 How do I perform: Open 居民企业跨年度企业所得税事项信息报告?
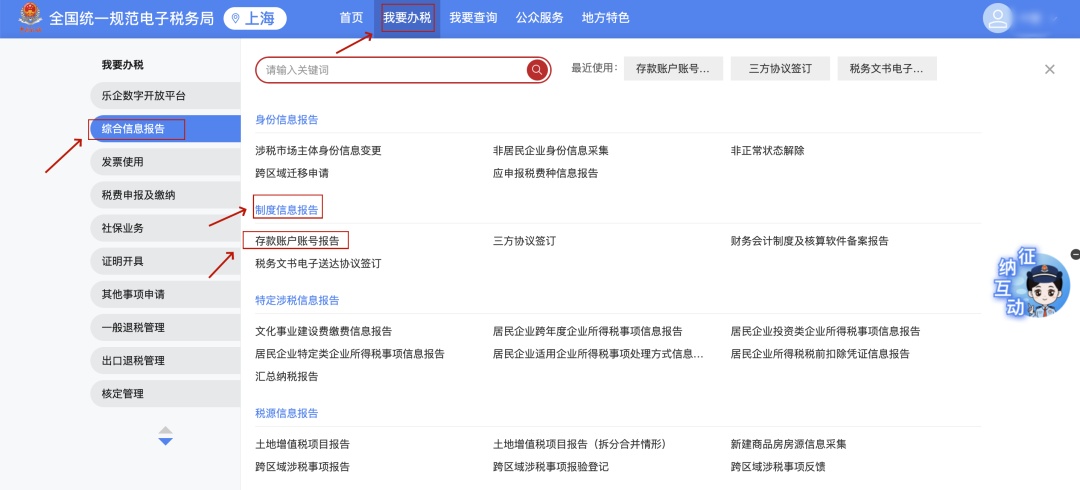click(x=588, y=331)
